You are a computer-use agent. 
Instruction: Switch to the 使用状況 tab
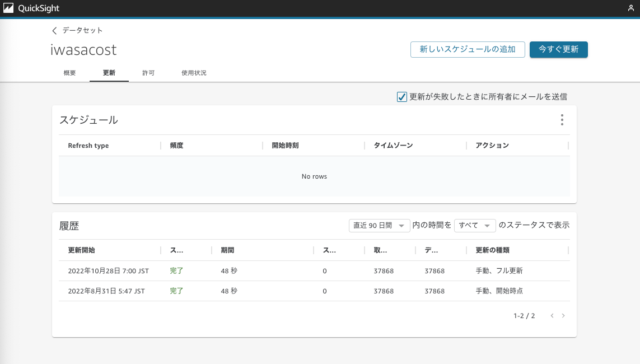[194, 73]
